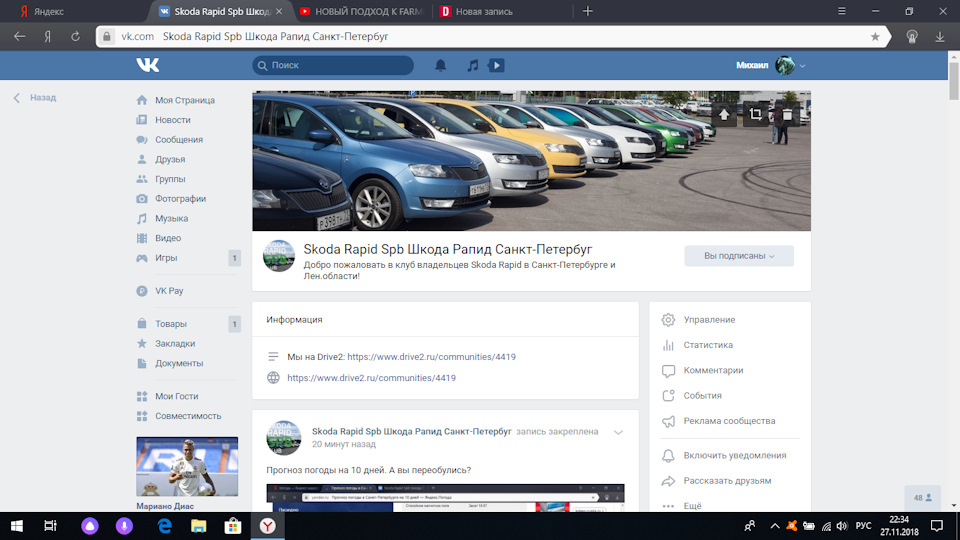Click the Мариано Диас ad image
Screen dimensions: 960x540
[187, 467]
